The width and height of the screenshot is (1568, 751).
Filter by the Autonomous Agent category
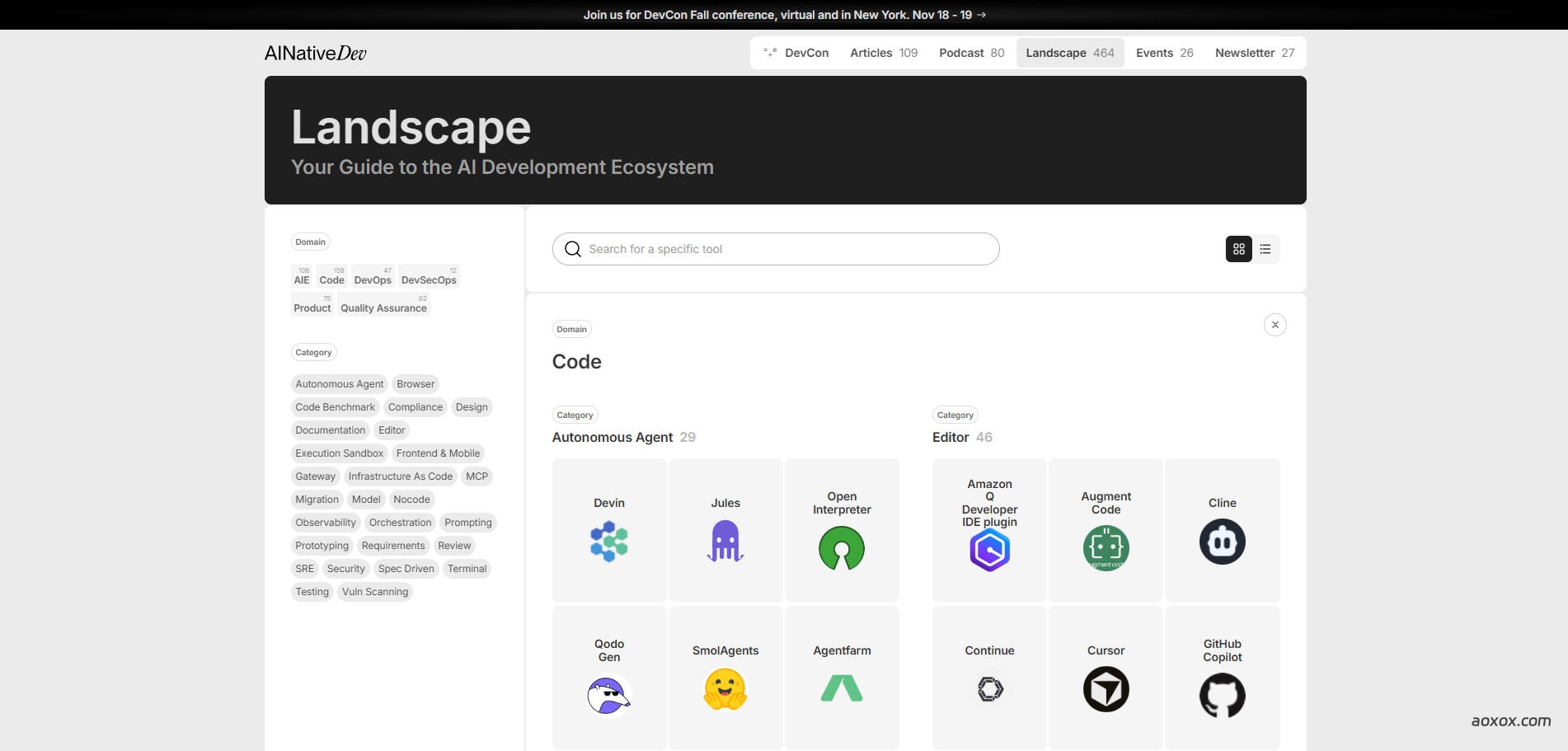click(340, 384)
